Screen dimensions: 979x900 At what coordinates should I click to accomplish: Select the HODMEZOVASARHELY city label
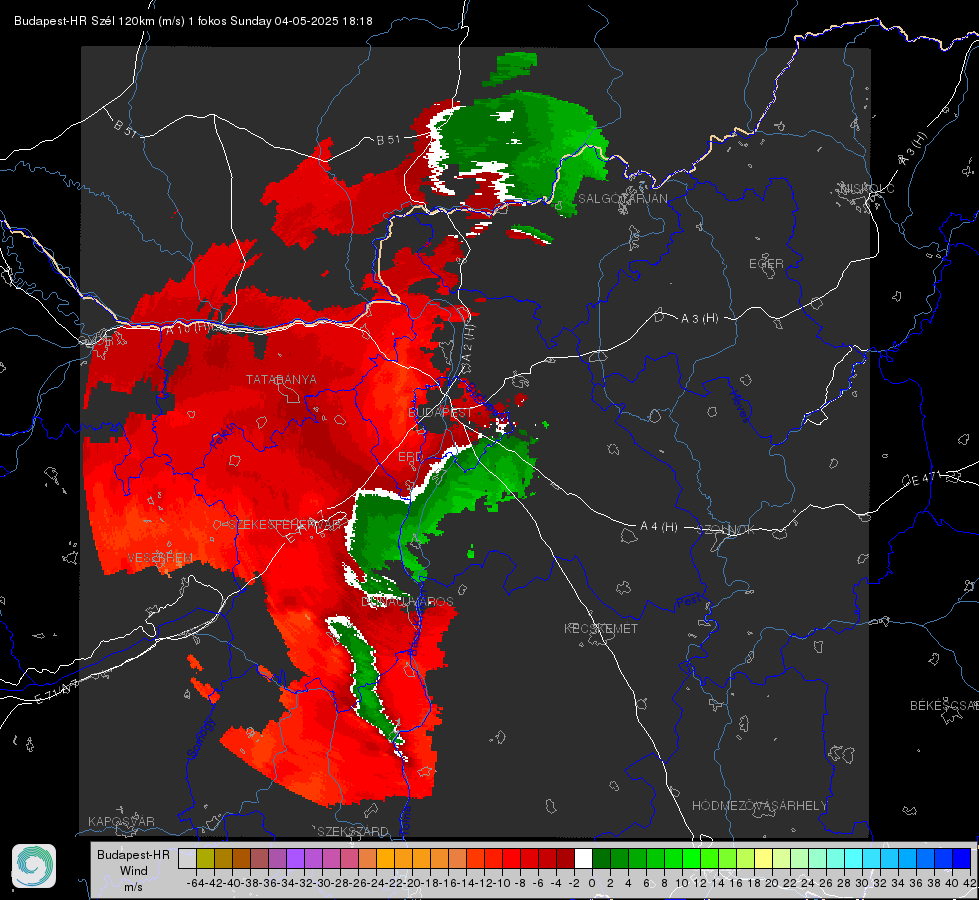click(x=759, y=806)
